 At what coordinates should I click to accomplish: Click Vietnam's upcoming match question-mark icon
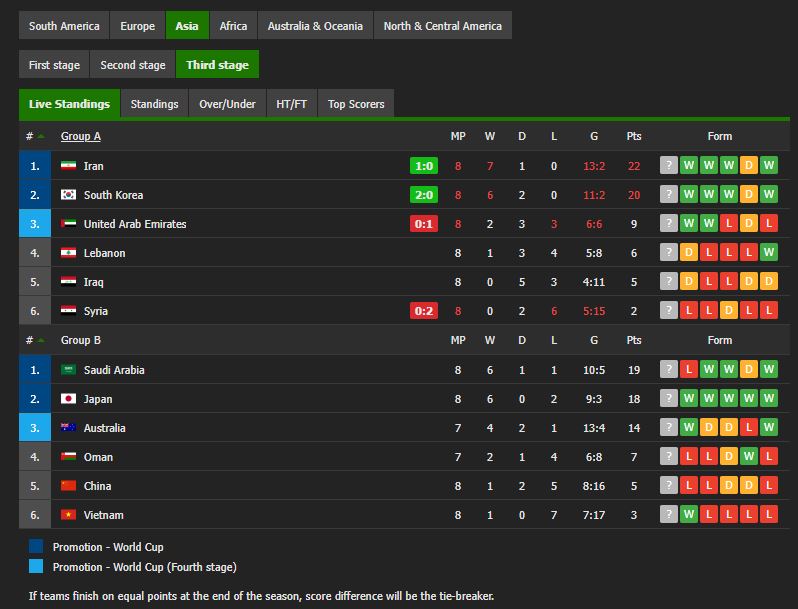tap(669, 514)
